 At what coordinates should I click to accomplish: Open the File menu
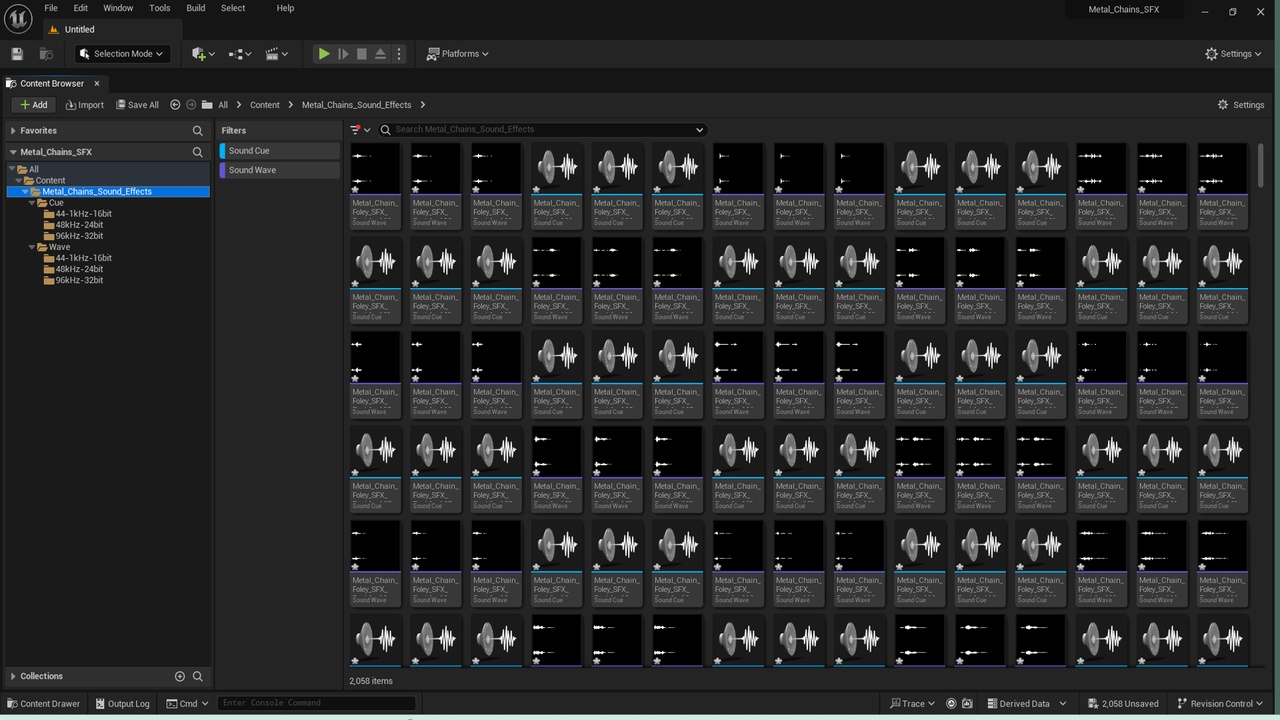coord(51,8)
